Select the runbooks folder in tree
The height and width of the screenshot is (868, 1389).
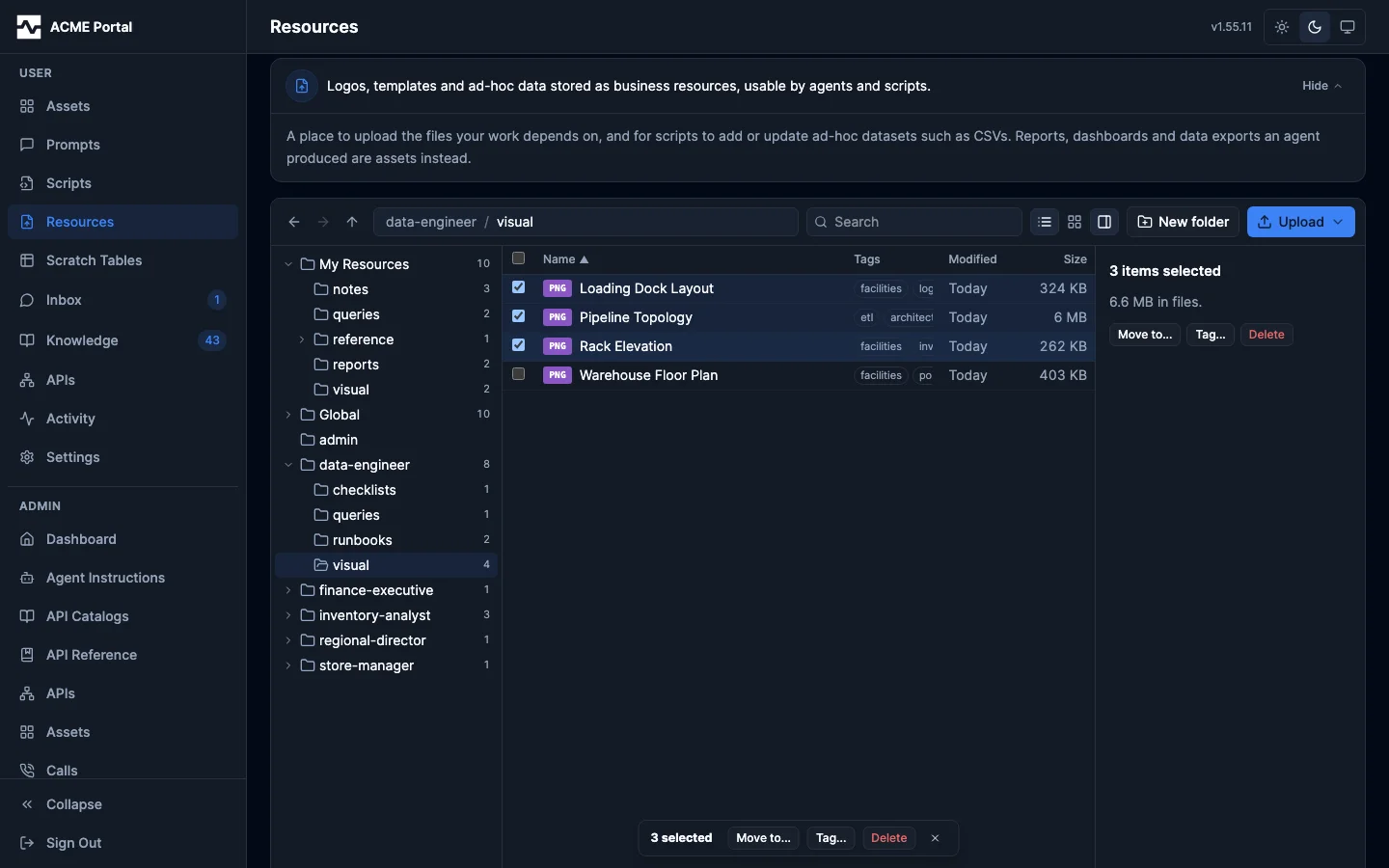386,540
